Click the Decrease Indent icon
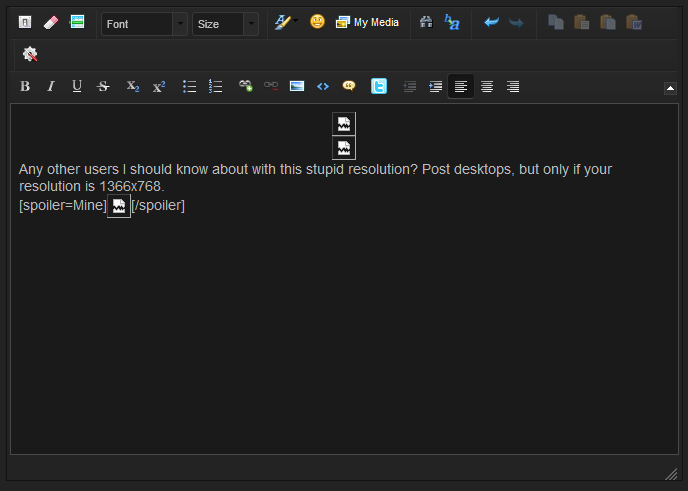 pyautogui.click(x=409, y=86)
